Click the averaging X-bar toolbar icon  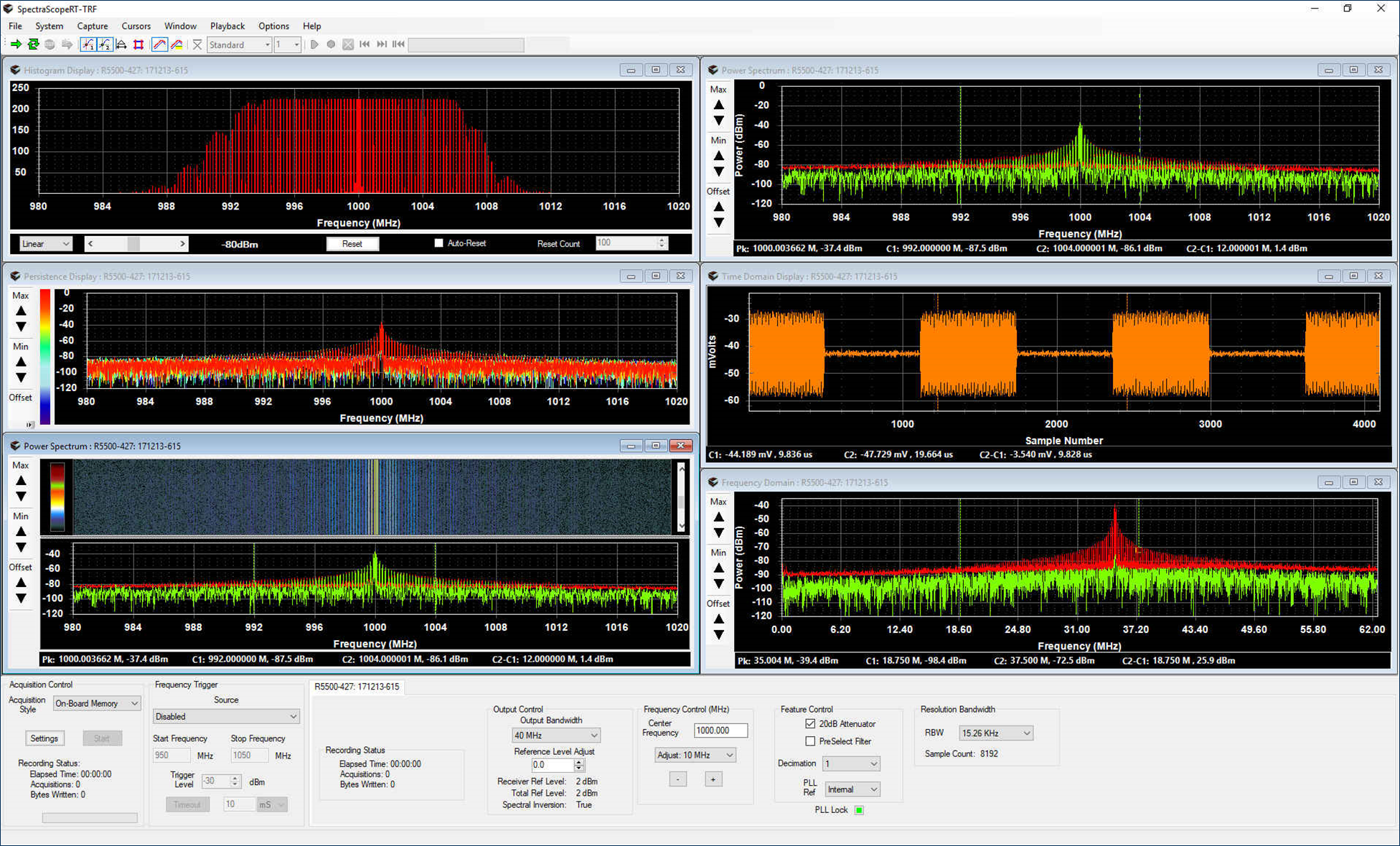click(x=197, y=44)
